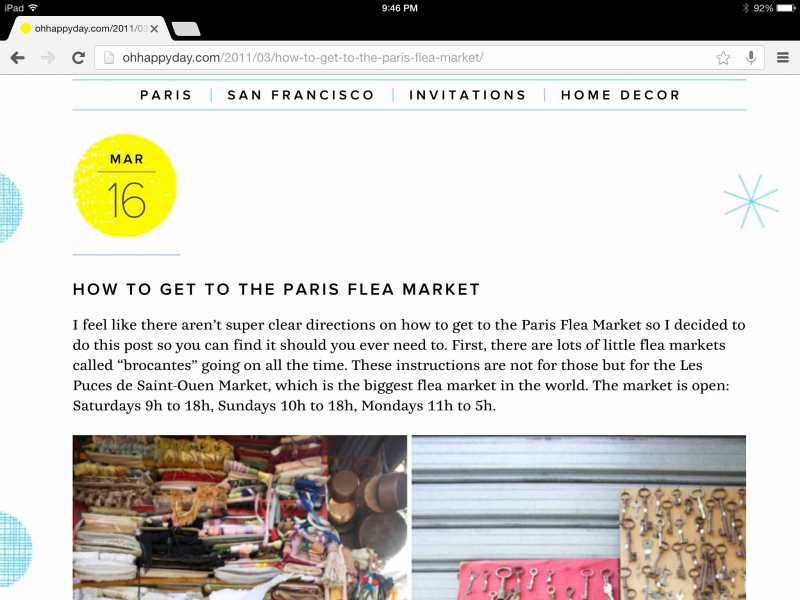
Task: Start voice search with the microphone icon
Action: point(751,58)
